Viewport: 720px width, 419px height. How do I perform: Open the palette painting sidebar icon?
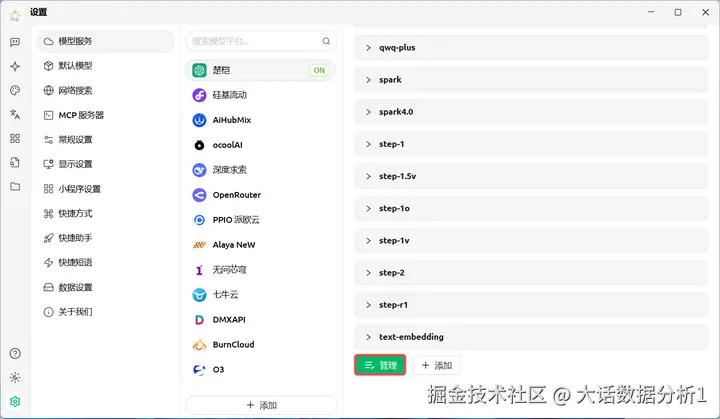click(x=15, y=91)
